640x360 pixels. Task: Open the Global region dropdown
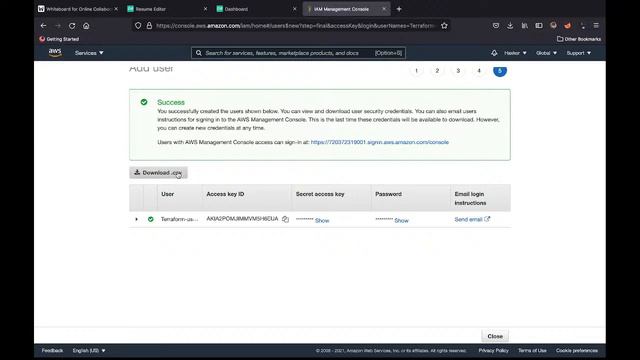click(546, 53)
